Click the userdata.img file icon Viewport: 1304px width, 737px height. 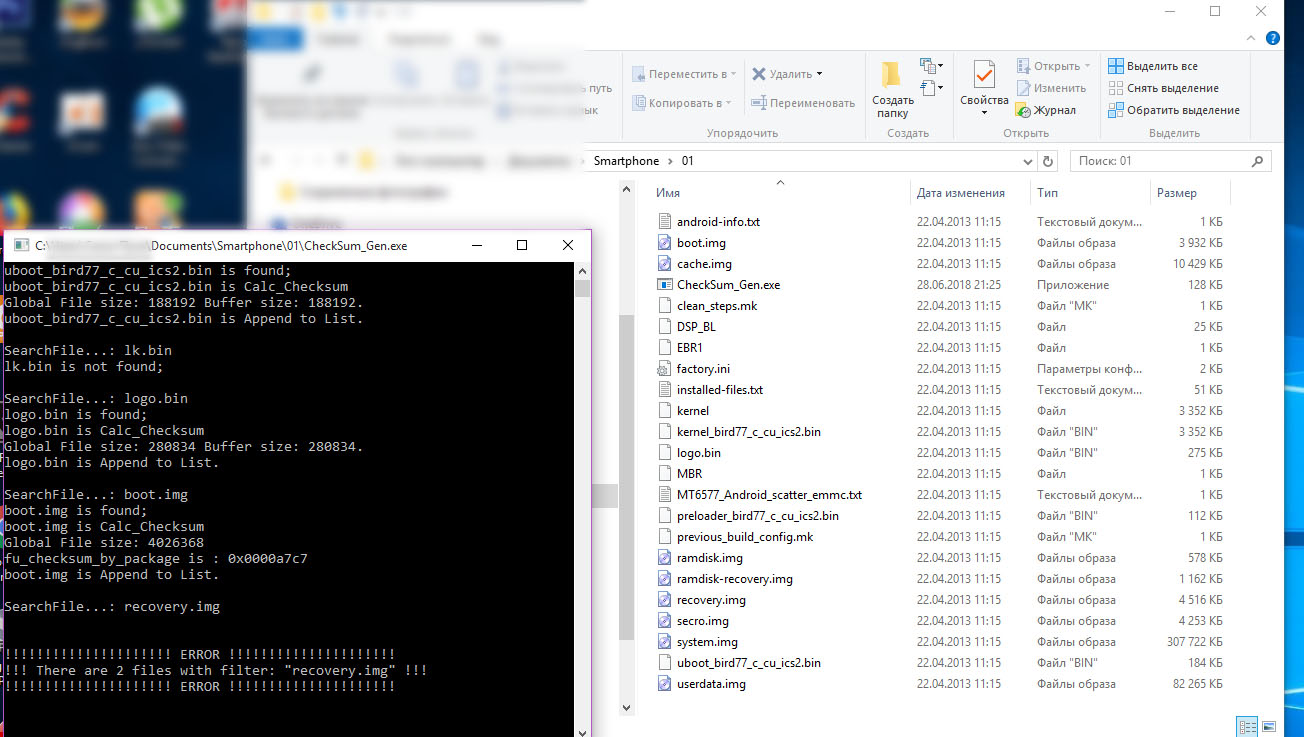[x=666, y=684]
